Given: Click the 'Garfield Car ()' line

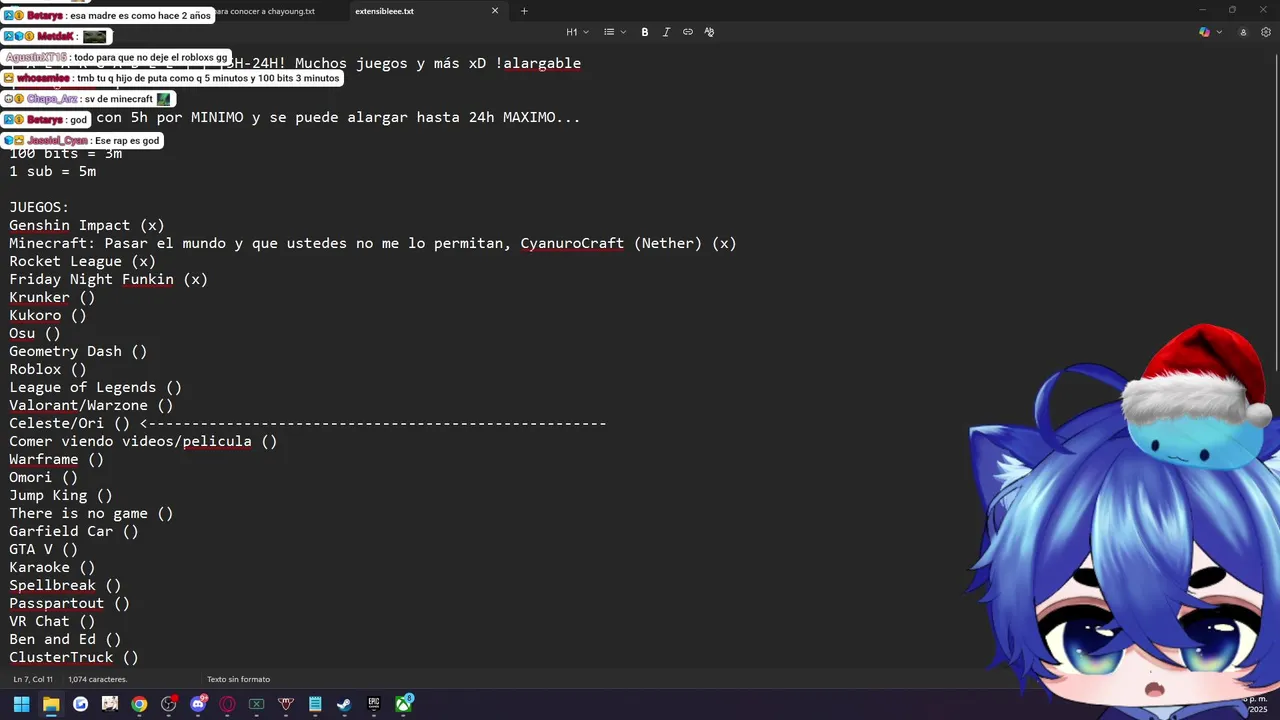Looking at the screenshot, I should tap(74, 531).
